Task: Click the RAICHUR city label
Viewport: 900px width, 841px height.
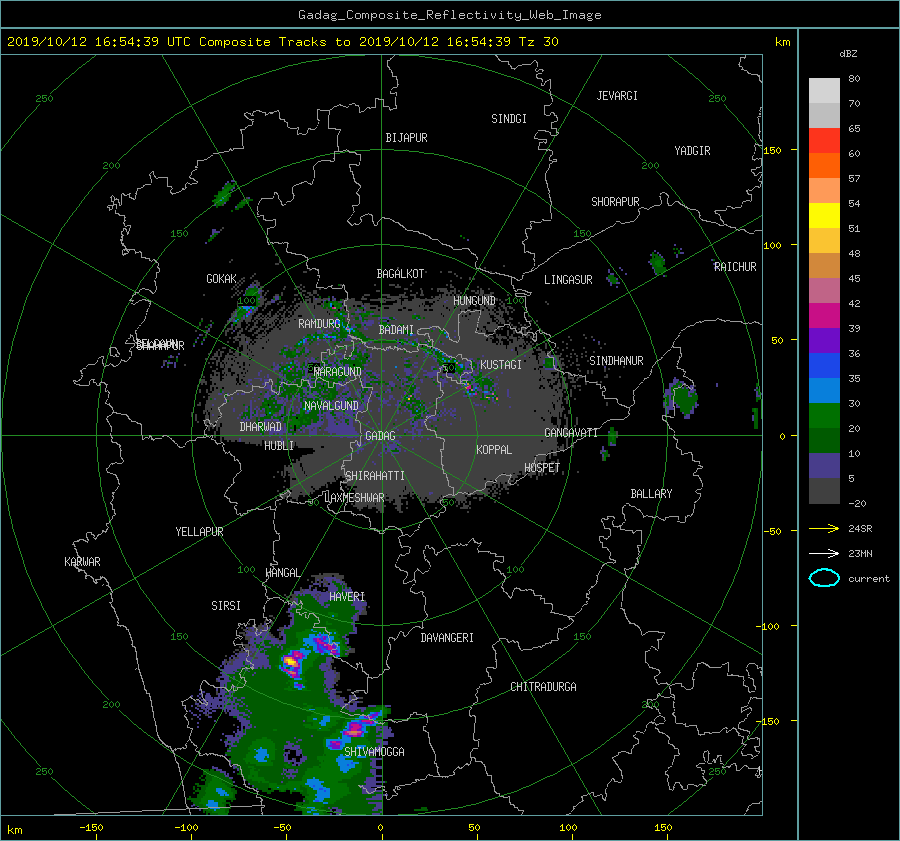Action: pyautogui.click(x=735, y=267)
